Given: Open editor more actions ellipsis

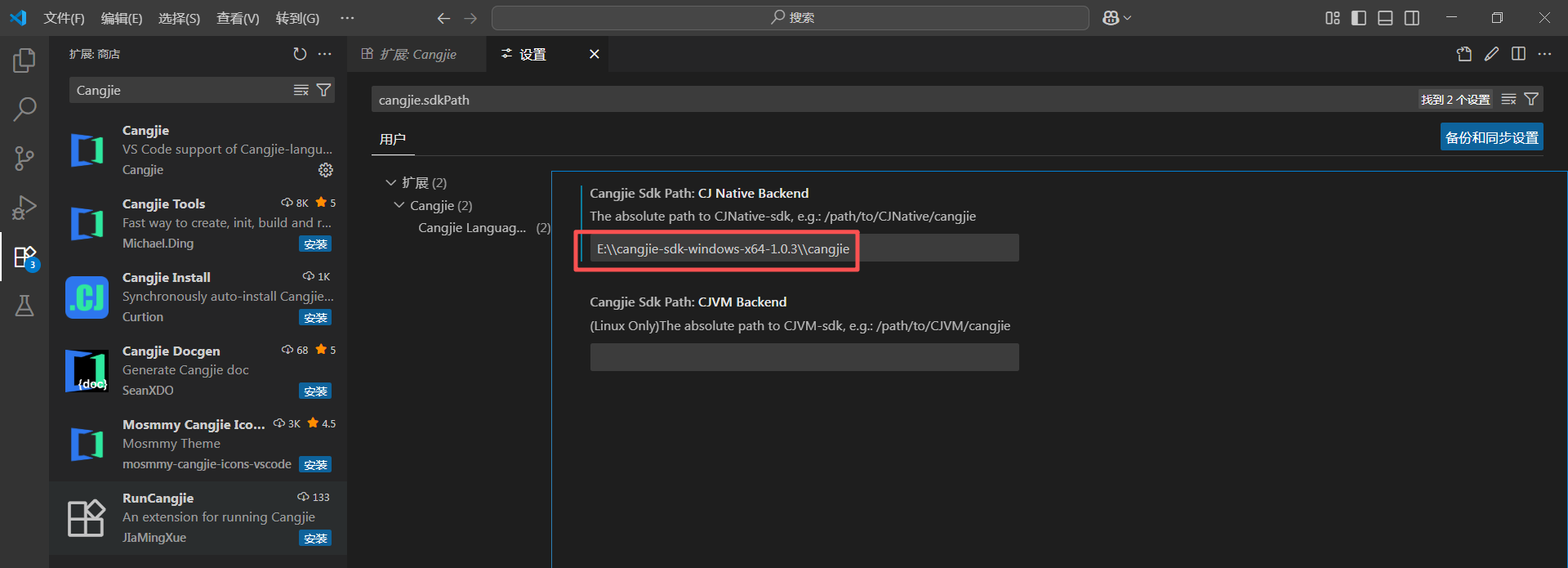Looking at the screenshot, I should pyautogui.click(x=1544, y=54).
